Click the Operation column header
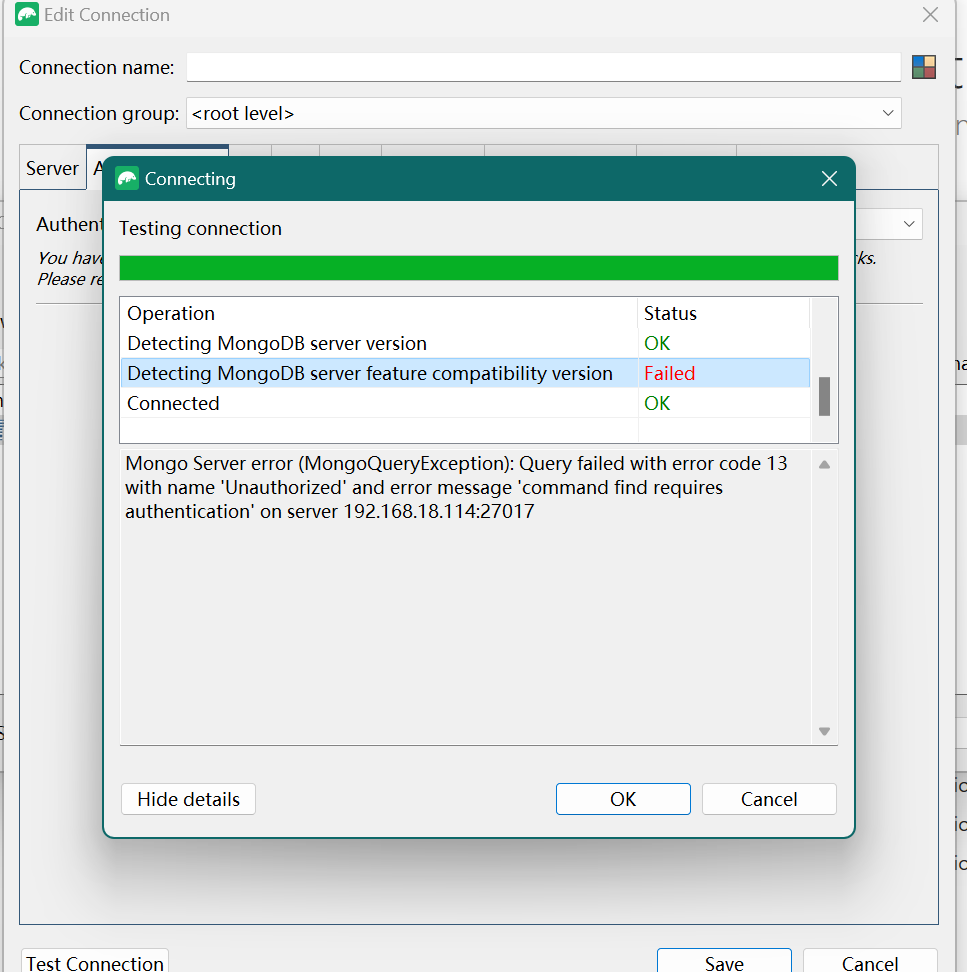The width and height of the screenshot is (967, 972). 379,313
